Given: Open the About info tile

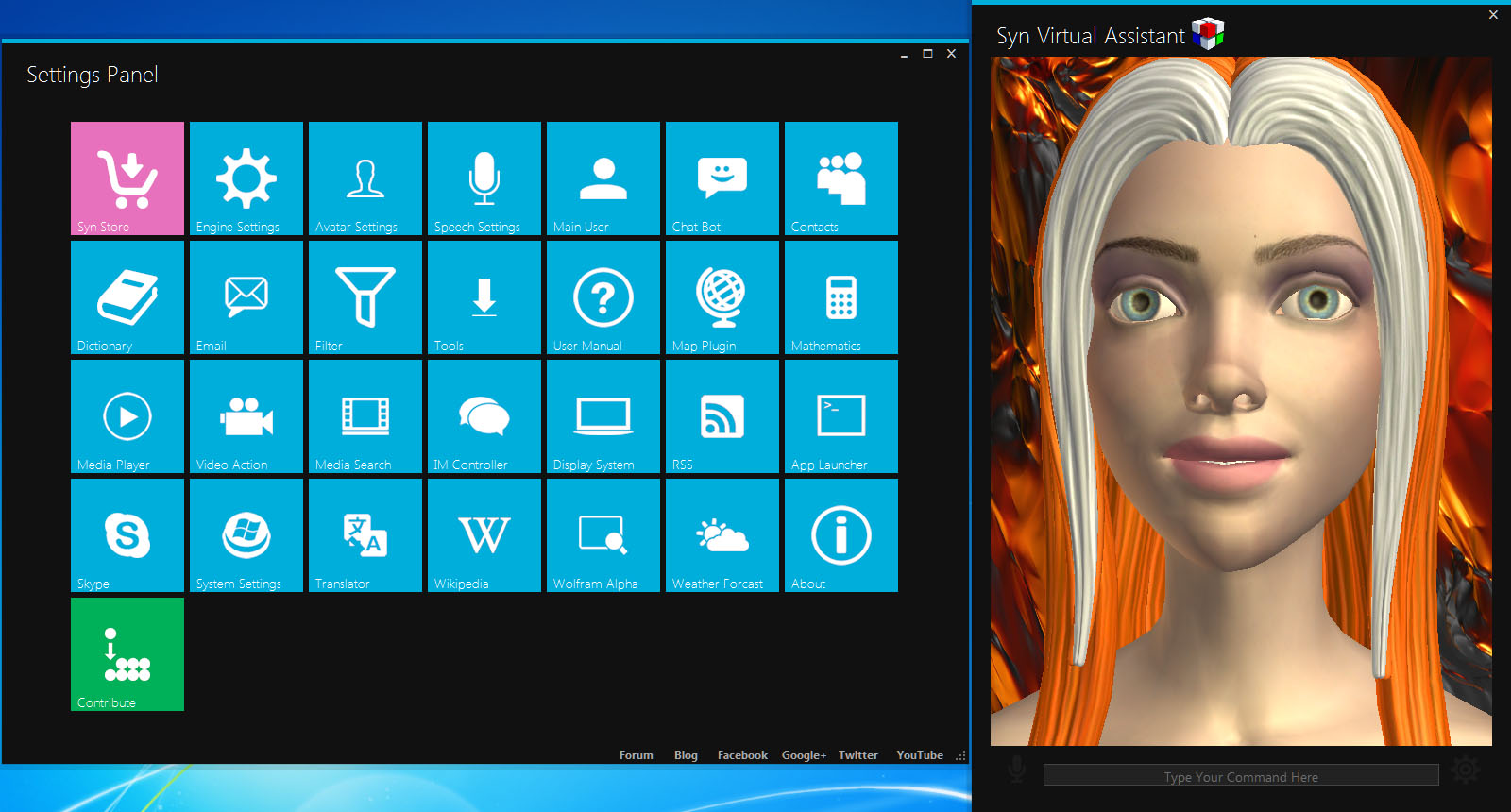Looking at the screenshot, I should (x=841, y=535).
